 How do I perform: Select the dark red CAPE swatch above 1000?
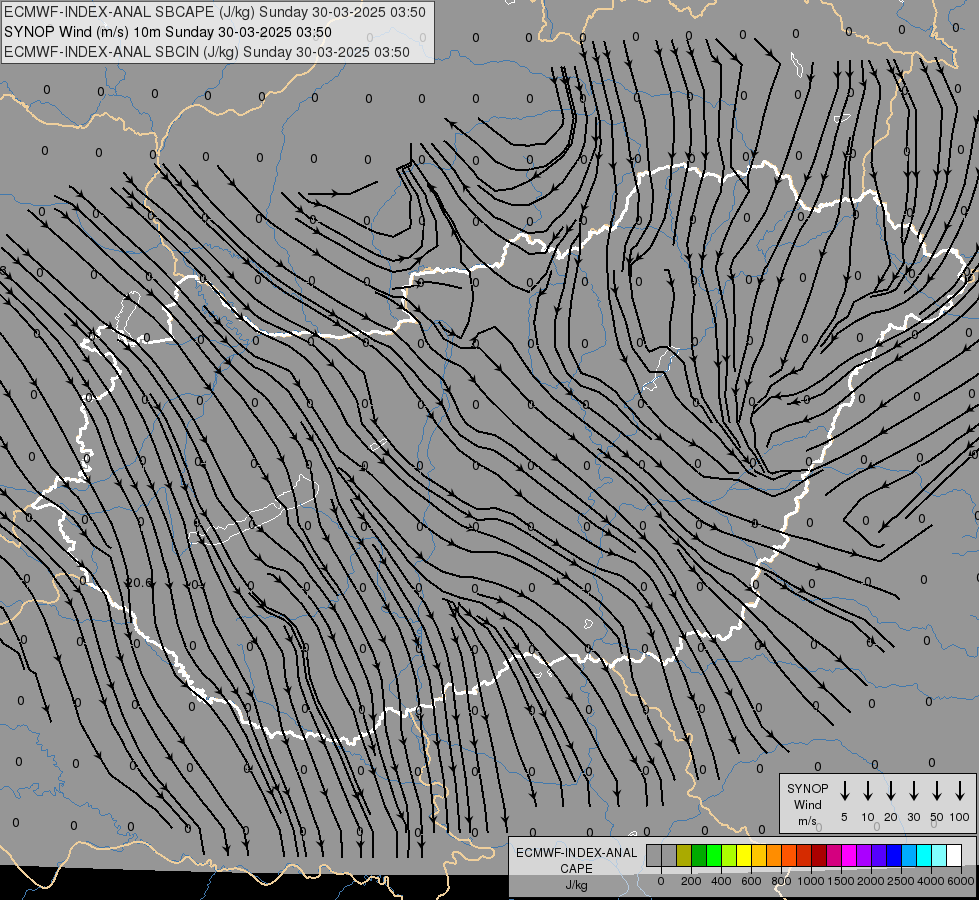(819, 855)
